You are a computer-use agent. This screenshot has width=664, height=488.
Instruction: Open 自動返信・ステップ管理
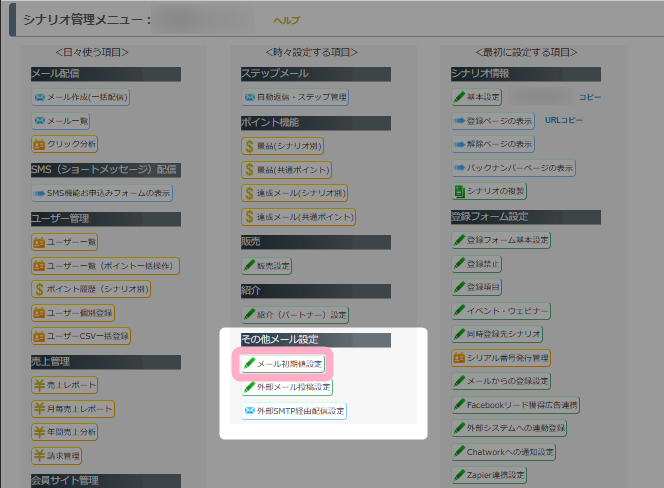[x=294, y=98]
